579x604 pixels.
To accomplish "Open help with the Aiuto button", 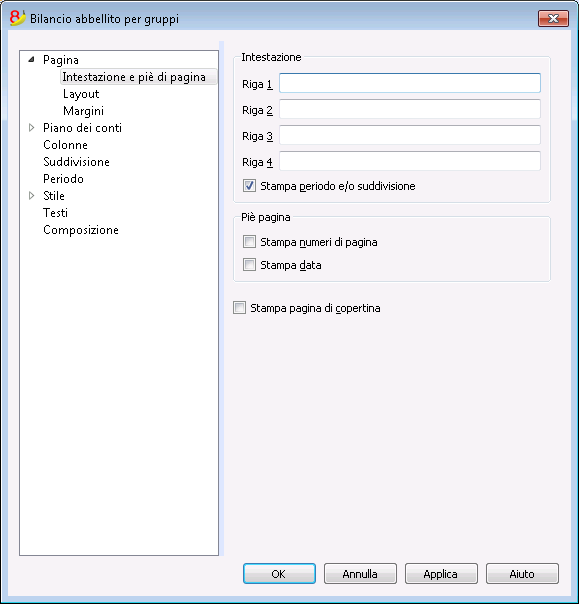I will [x=522, y=574].
